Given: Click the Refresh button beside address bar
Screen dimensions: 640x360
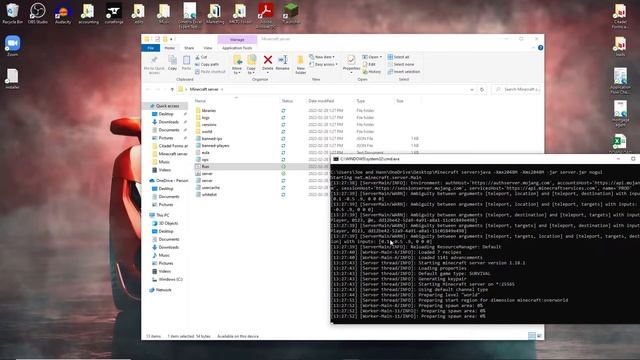Looking at the screenshot, I should (482, 89).
